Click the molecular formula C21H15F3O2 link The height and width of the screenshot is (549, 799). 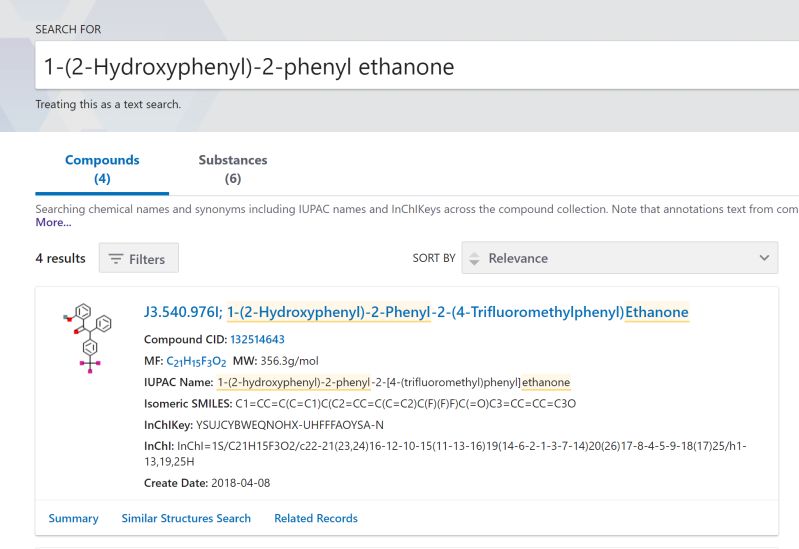click(196, 361)
